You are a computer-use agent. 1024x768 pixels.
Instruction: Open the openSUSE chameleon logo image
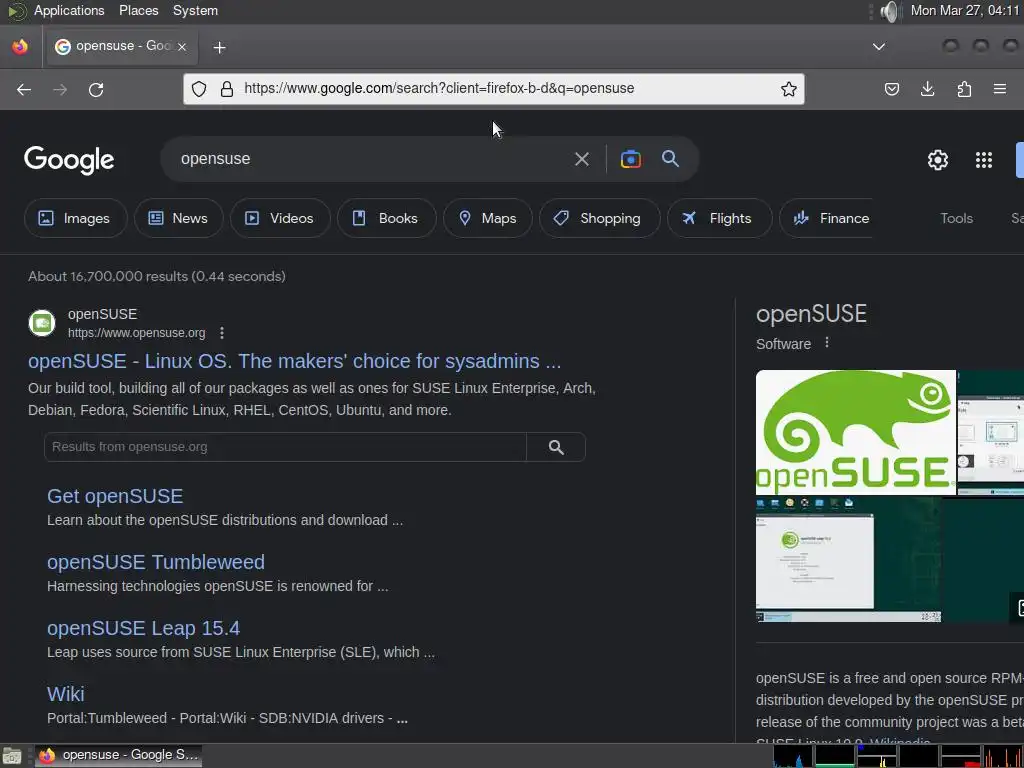[856, 432]
